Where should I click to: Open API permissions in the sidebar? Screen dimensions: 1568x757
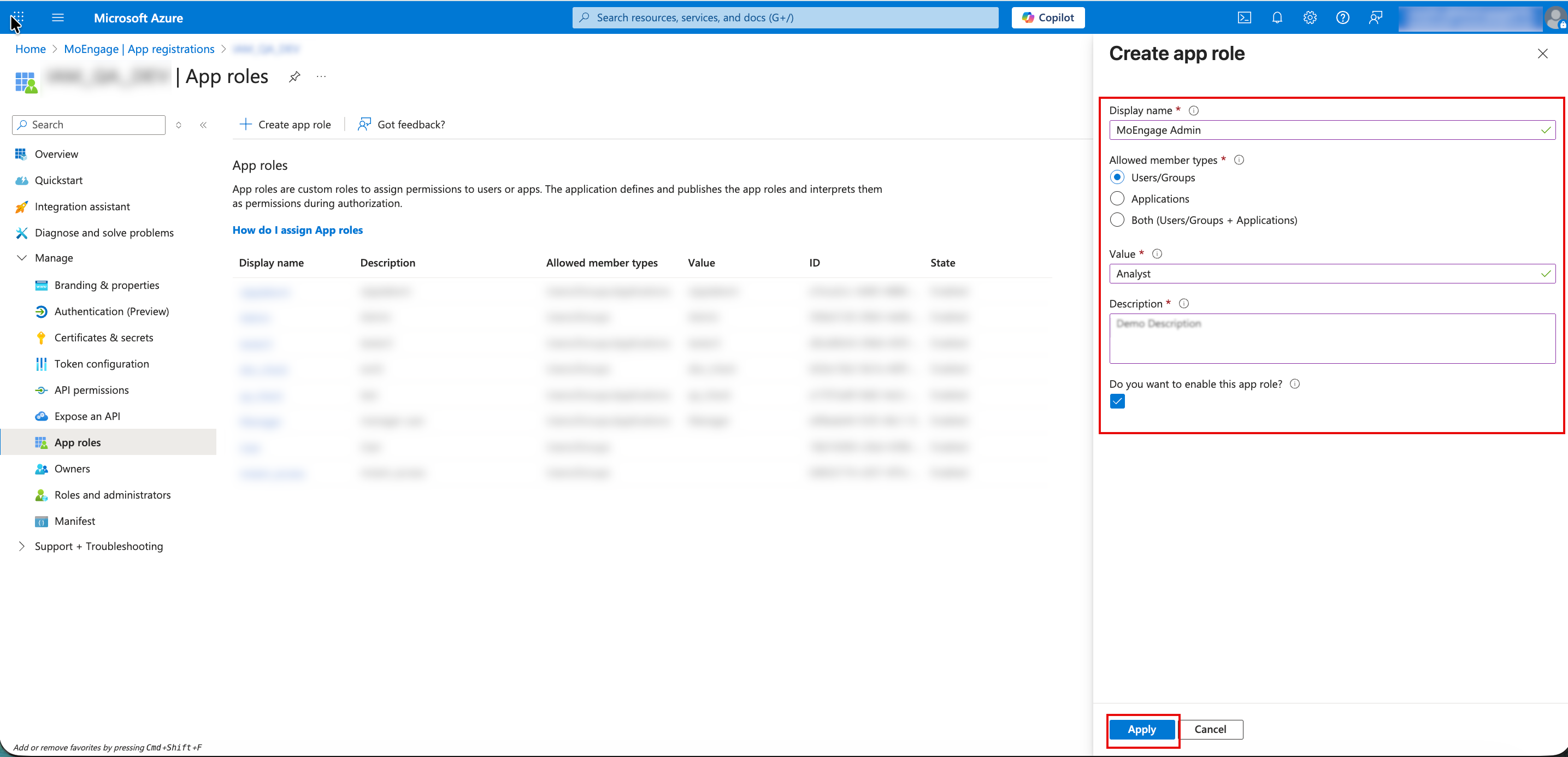tap(91, 390)
